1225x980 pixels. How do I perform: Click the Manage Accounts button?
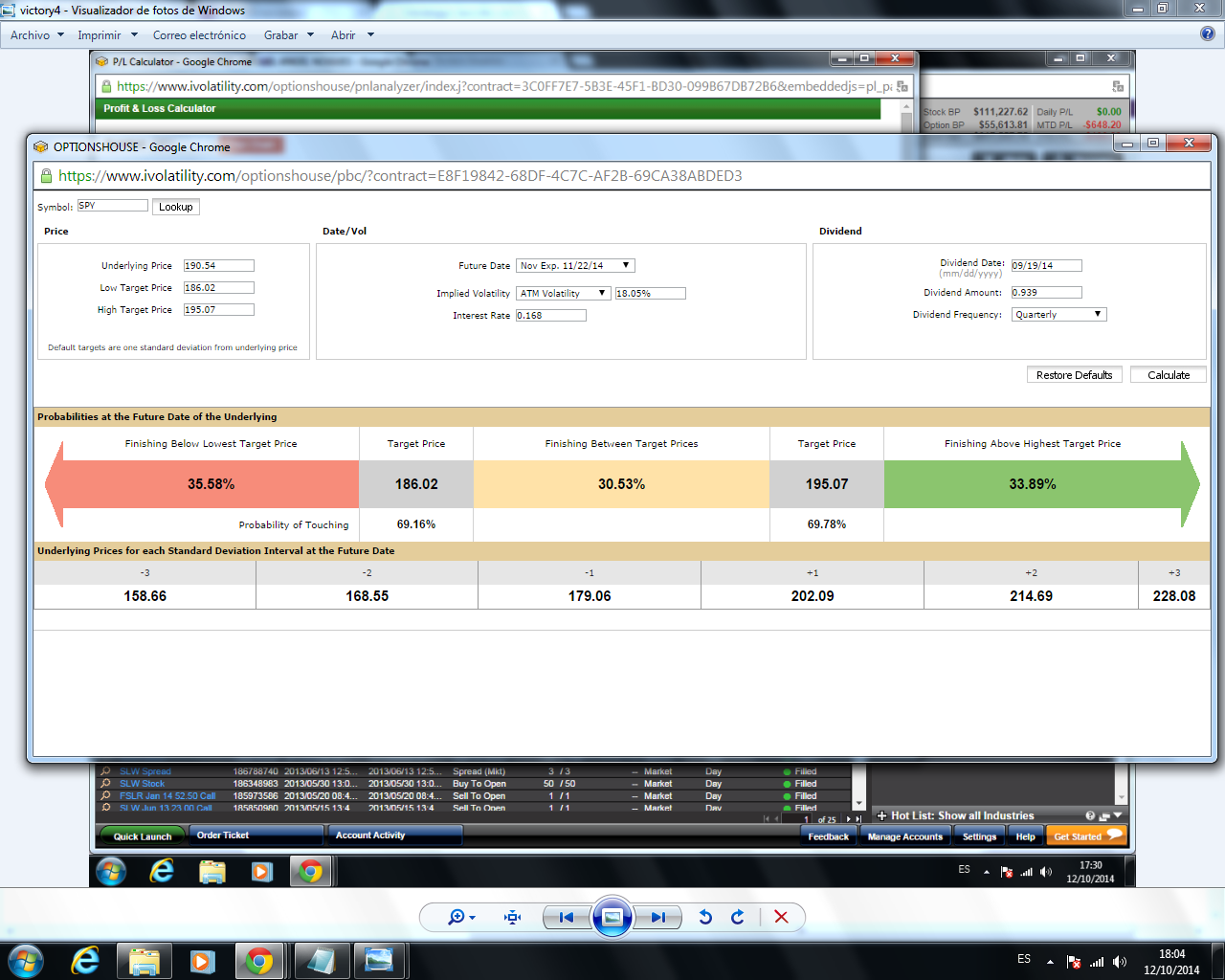pos(905,836)
